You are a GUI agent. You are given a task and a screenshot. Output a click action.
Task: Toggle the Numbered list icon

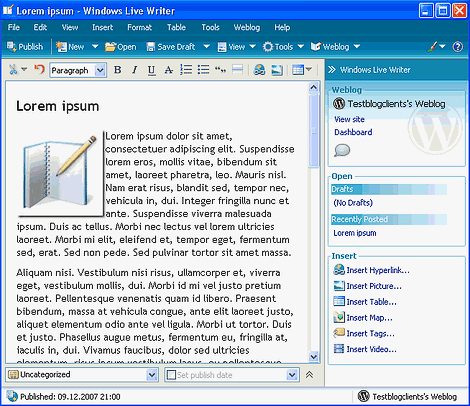pyautogui.click(x=186, y=70)
